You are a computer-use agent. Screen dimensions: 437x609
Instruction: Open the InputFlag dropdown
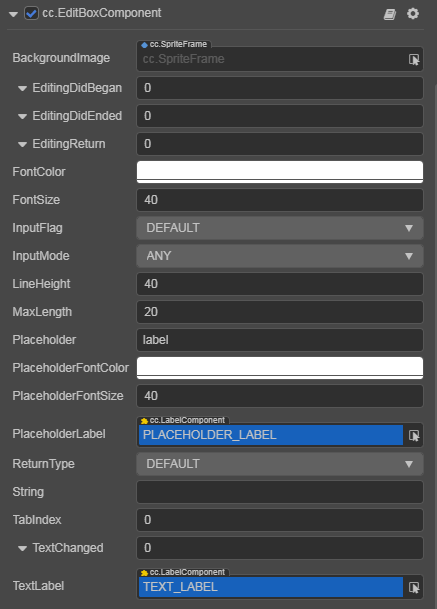280,228
